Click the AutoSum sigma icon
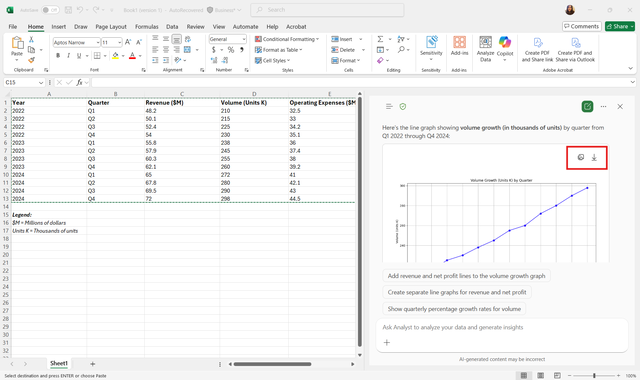Image resolution: width=640 pixels, height=380 pixels. tap(380, 39)
